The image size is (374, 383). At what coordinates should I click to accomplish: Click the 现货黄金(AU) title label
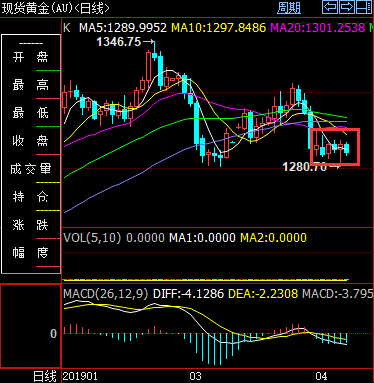[37, 8]
